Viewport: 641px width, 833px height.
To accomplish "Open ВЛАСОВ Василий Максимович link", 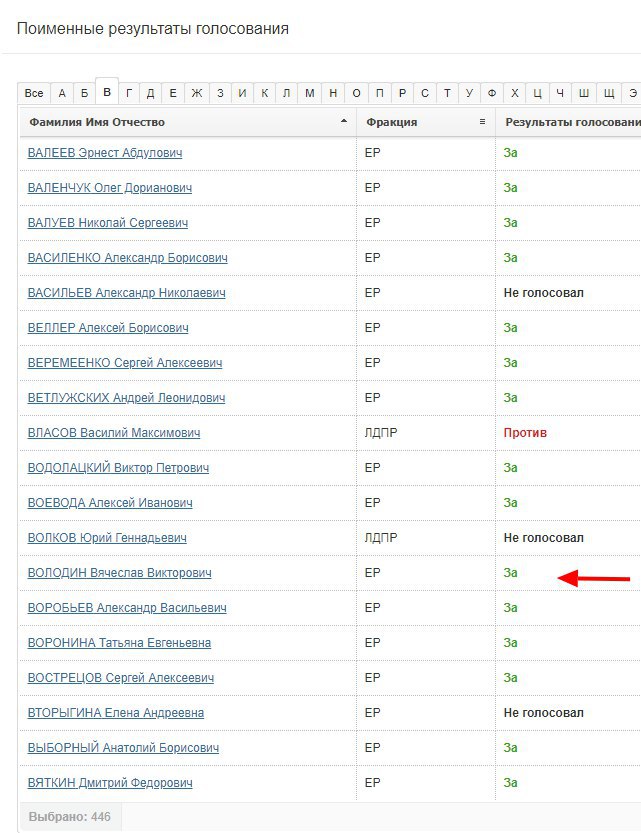I will [x=114, y=433].
